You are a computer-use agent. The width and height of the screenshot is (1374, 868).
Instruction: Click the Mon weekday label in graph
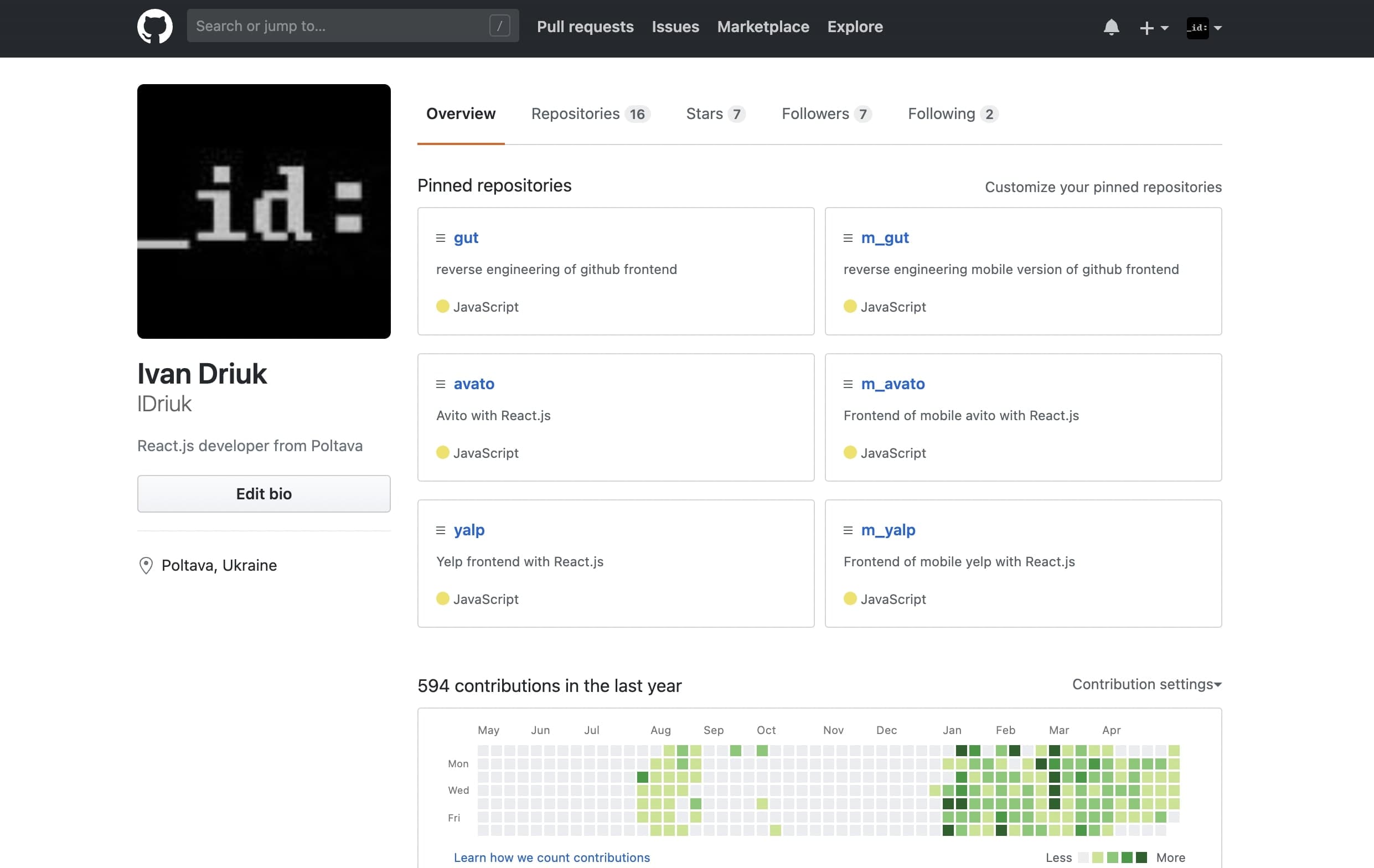pos(458,763)
